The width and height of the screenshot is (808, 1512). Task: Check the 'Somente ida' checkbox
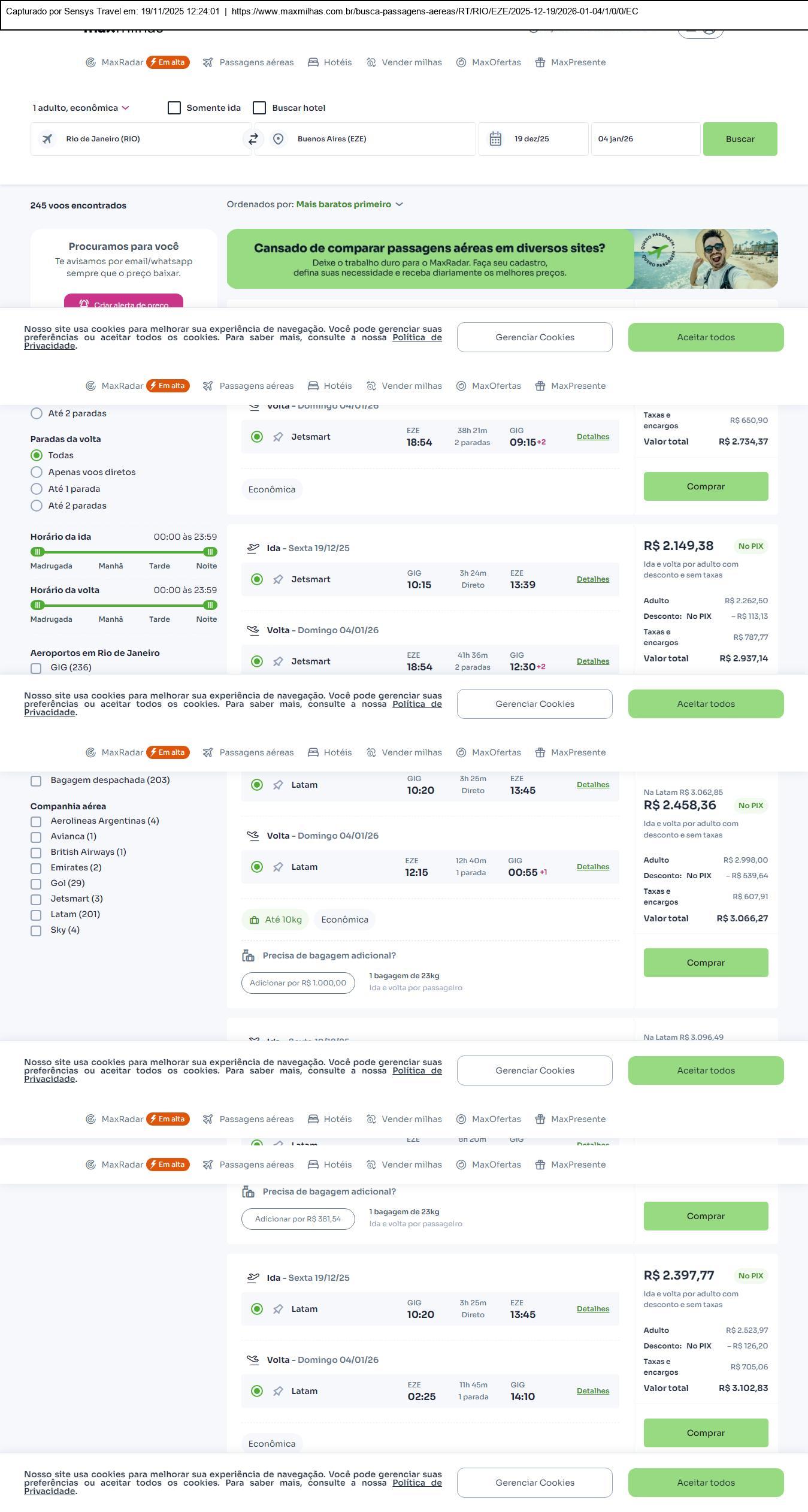[x=174, y=108]
